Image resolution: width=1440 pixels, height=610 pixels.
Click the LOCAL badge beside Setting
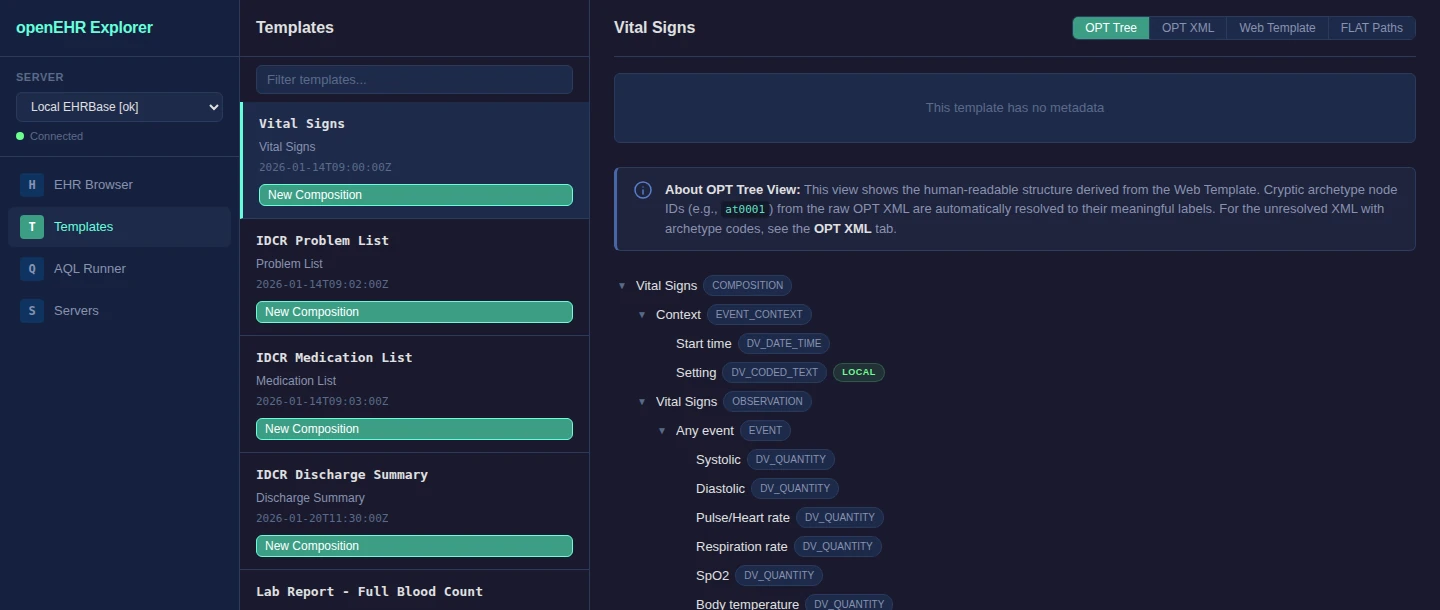859,373
